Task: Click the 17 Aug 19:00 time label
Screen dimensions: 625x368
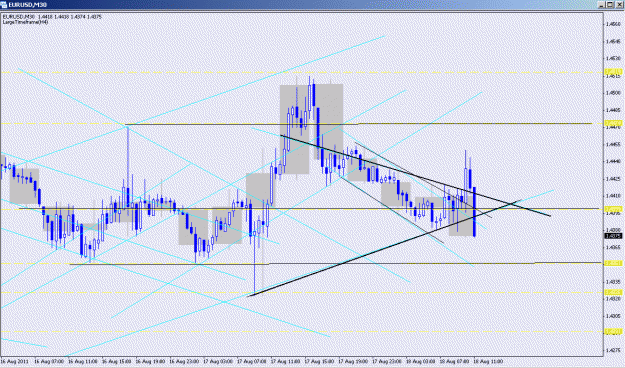Action: pyautogui.click(x=354, y=361)
